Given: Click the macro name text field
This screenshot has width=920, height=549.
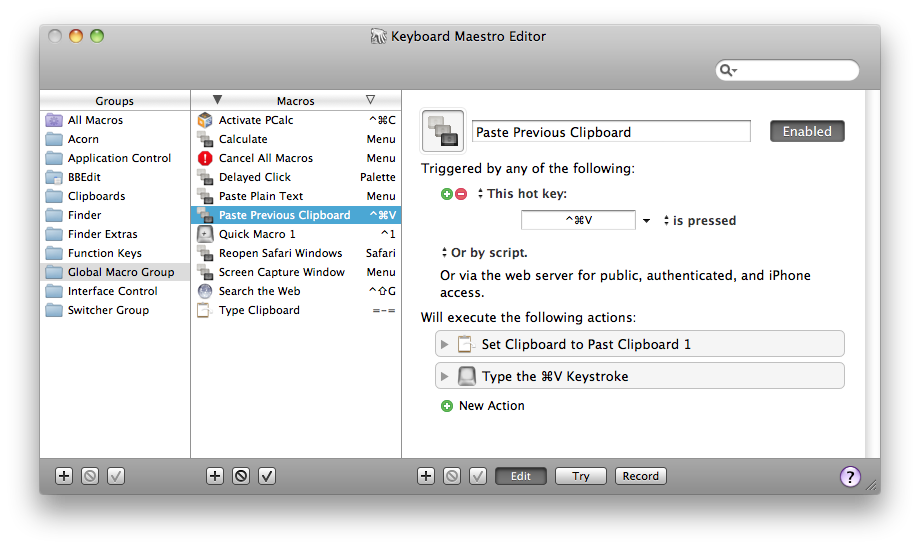Looking at the screenshot, I should pos(611,131).
